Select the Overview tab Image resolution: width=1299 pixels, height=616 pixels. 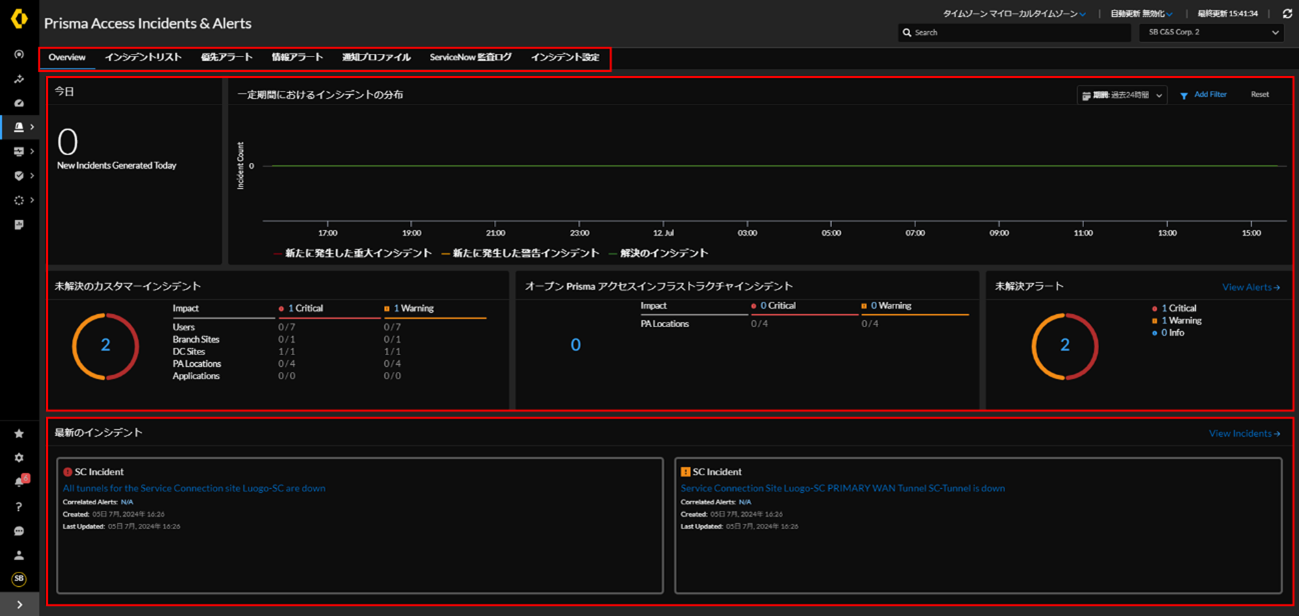[x=67, y=57]
